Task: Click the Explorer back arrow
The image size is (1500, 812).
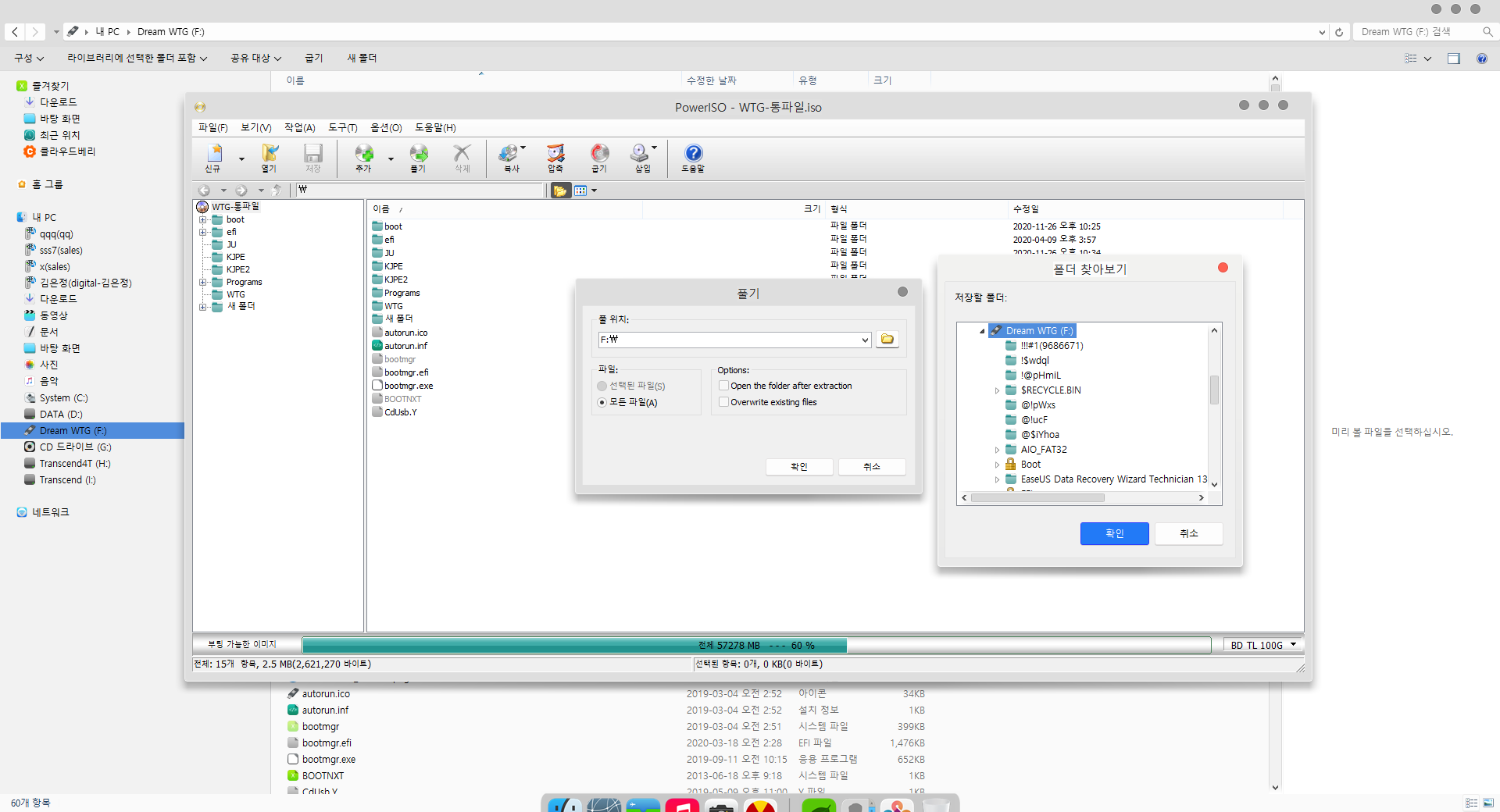Action: (15, 32)
